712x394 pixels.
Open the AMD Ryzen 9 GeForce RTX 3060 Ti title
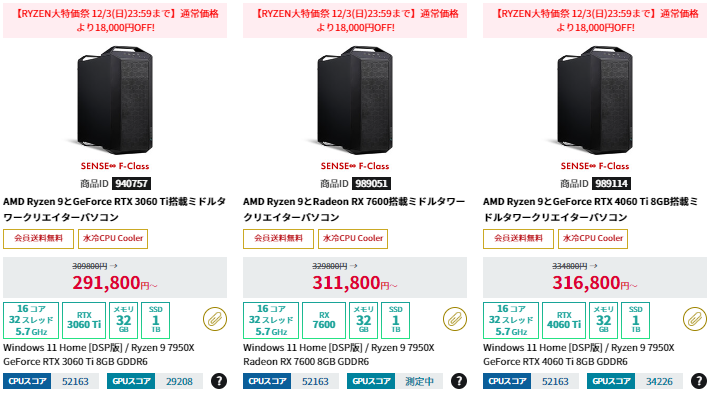tap(114, 209)
